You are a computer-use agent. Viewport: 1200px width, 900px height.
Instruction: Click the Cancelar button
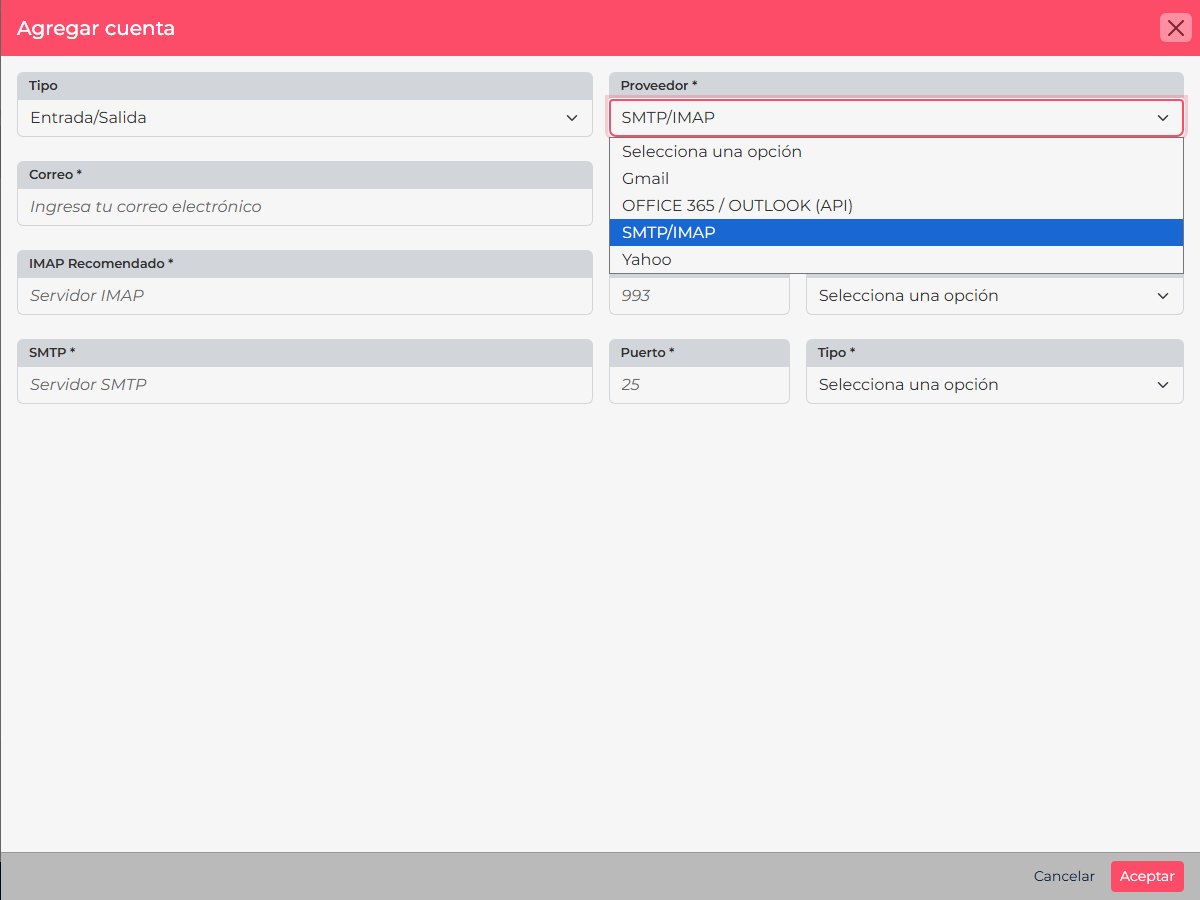[1064, 876]
